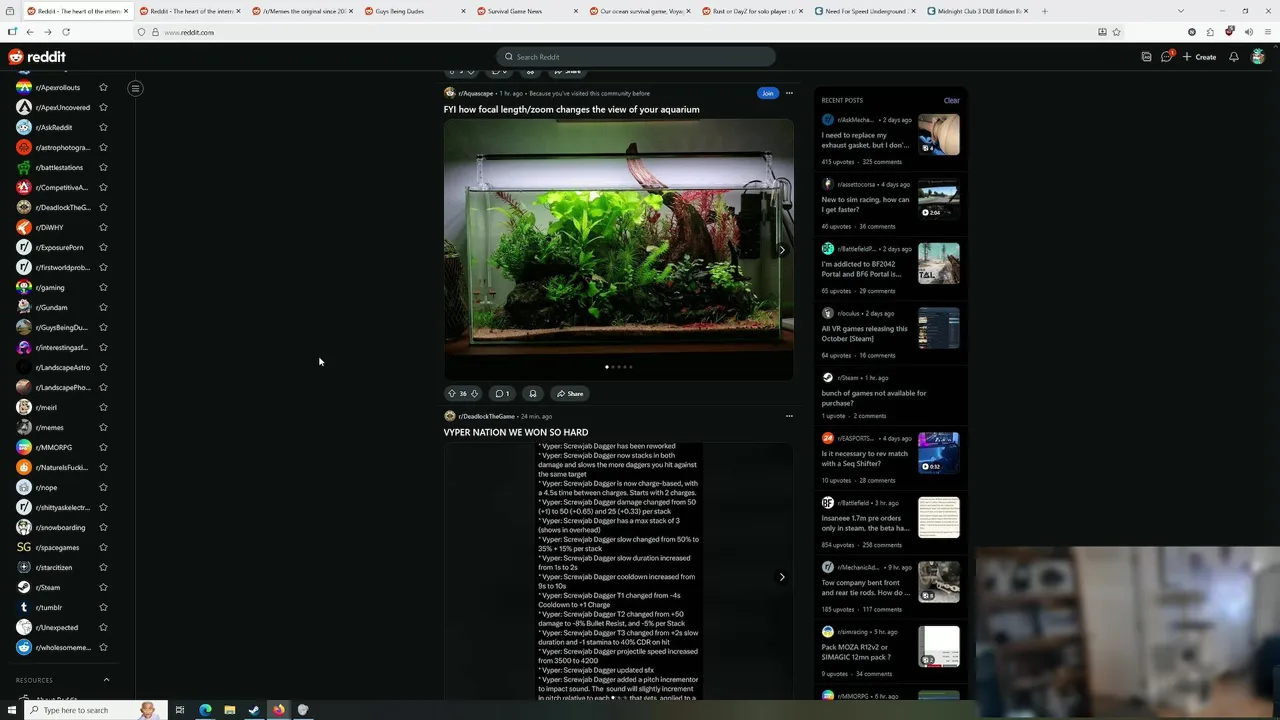Open Steam from the taskbar
The image size is (1280, 720).
tap(254, 710)
